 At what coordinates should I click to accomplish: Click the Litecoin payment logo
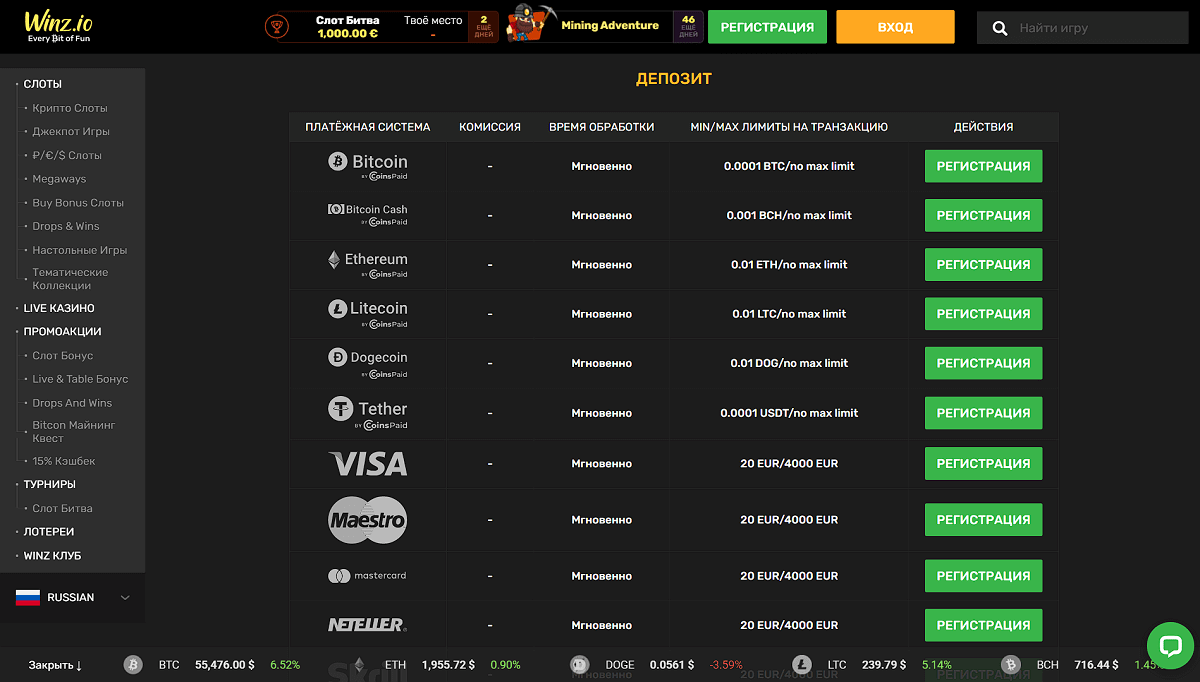[368, 314]
